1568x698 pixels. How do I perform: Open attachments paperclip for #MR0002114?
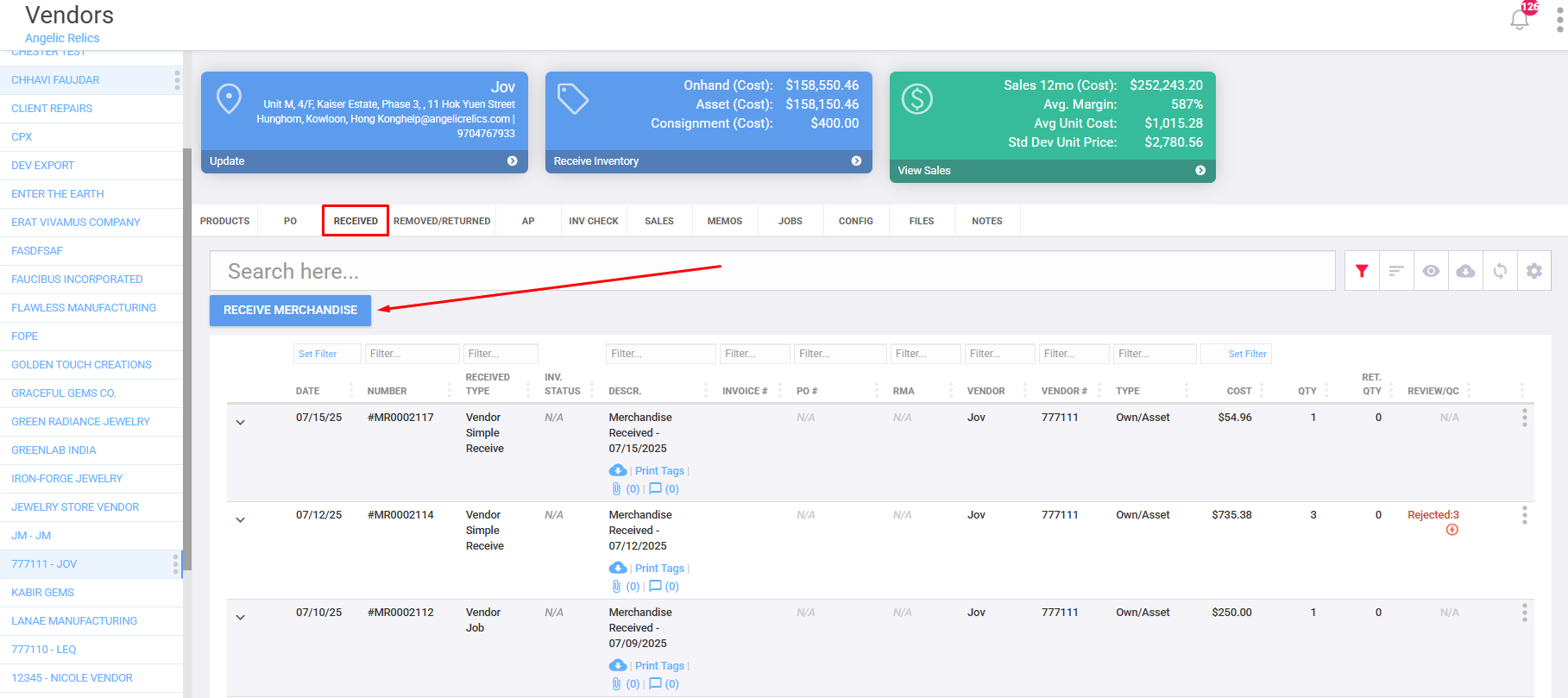click(x=616, y=586)
